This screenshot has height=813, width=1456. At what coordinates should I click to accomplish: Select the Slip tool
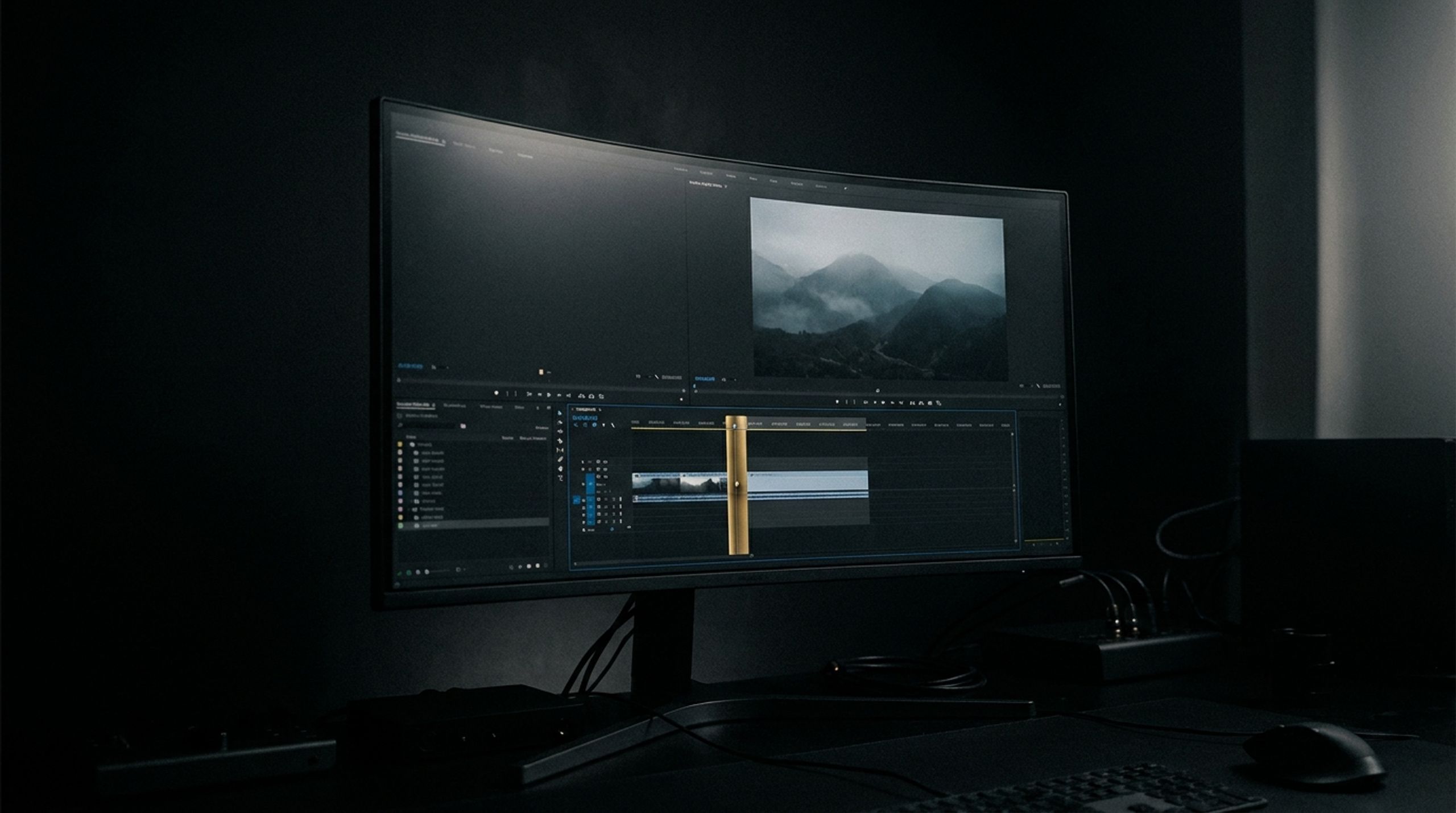tap(560, 450)
